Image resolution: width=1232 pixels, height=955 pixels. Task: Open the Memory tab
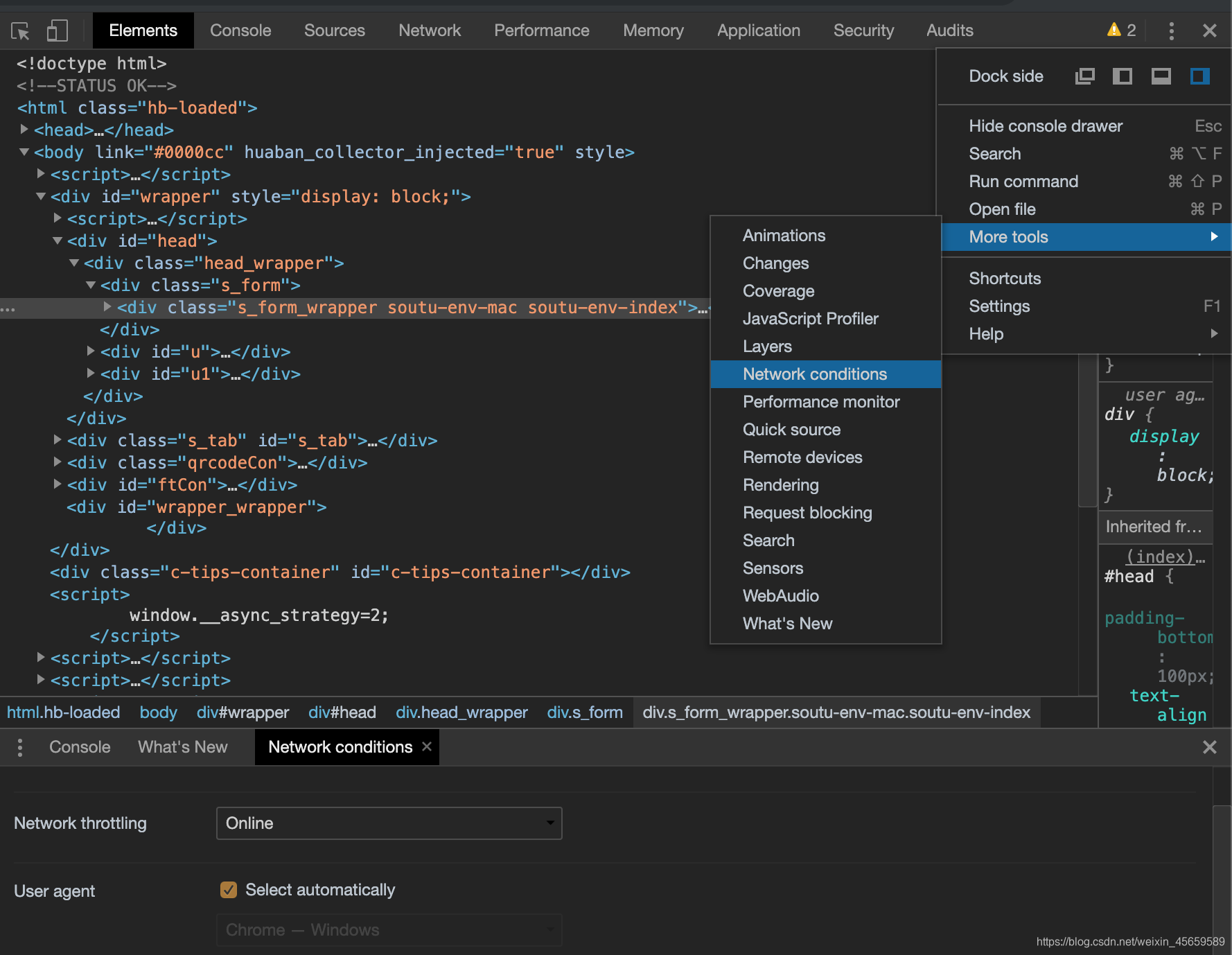click(x=653, y=30)
